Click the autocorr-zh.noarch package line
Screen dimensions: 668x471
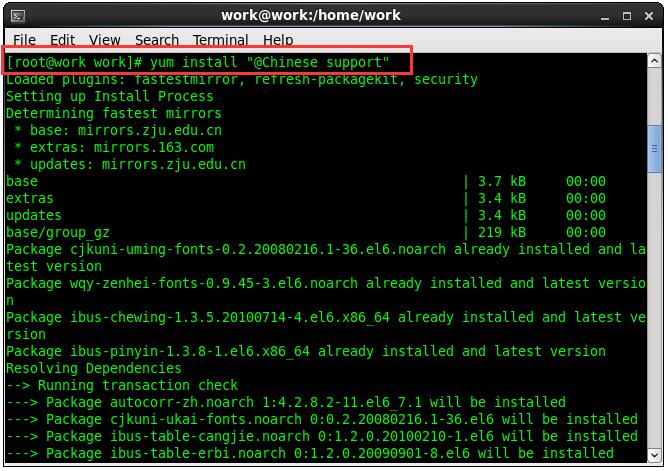[x=286, y=403]
